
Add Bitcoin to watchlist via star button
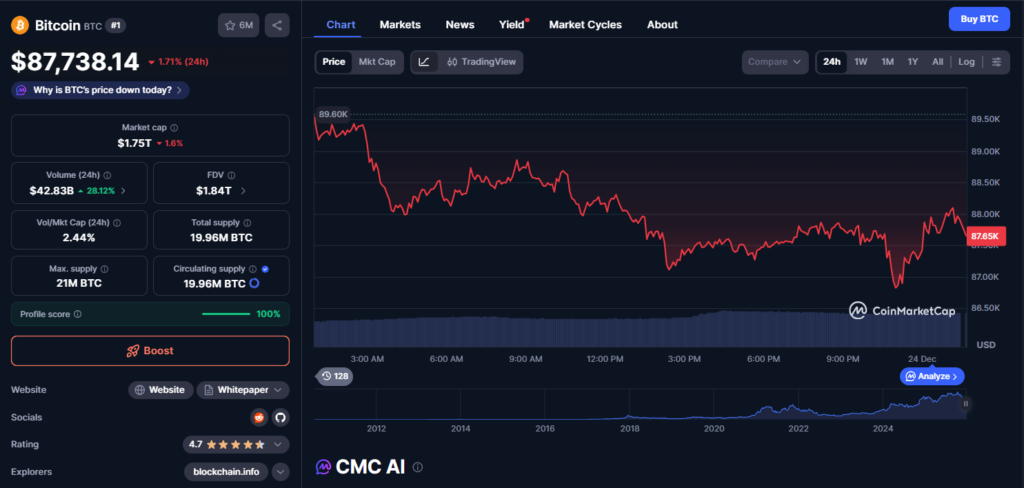[237, 25]
